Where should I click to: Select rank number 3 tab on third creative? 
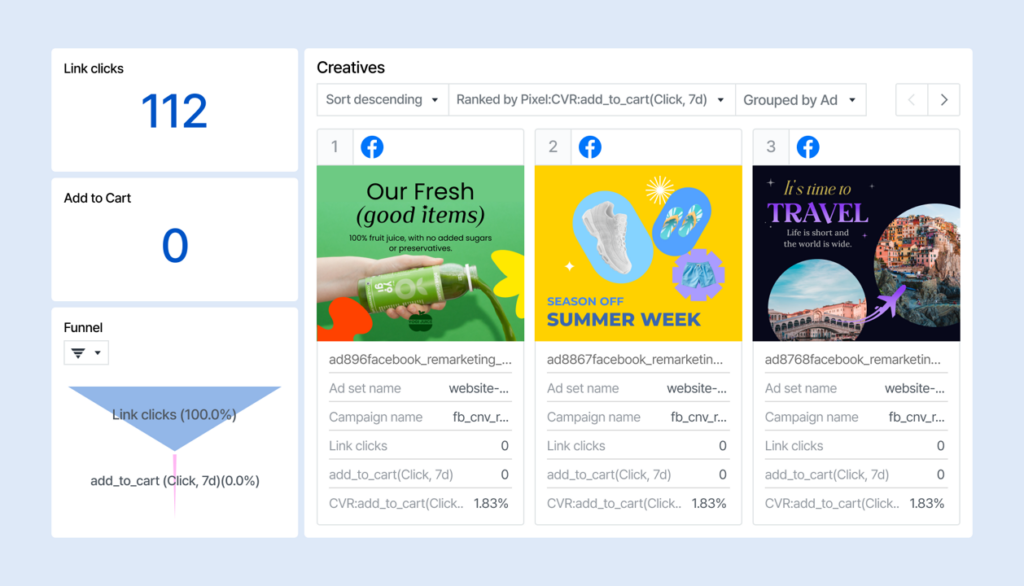[x=770, y=147]
